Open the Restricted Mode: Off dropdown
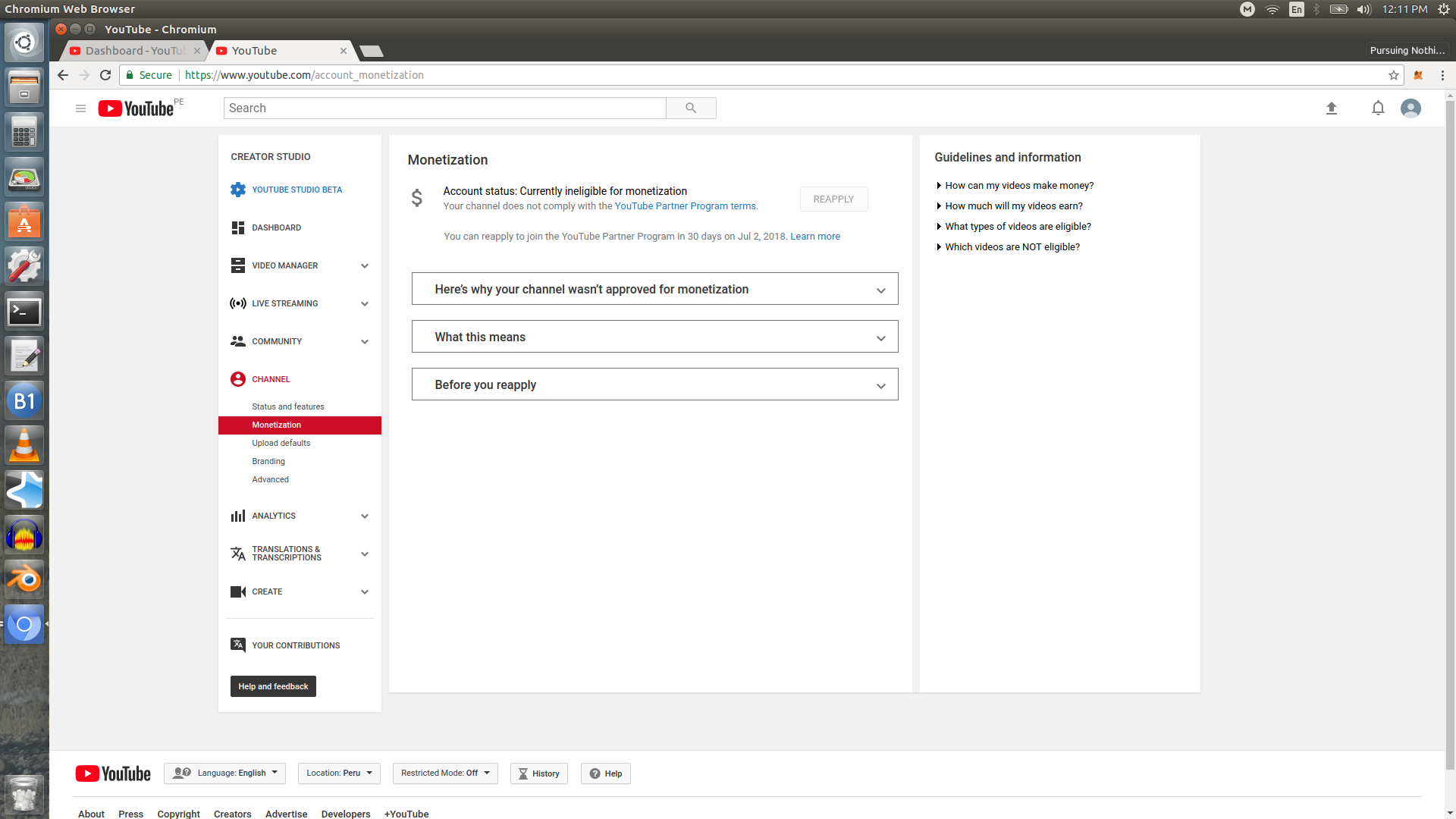Screen dimensions: 1456x819 pyautogui.click(x=445, y=773)
